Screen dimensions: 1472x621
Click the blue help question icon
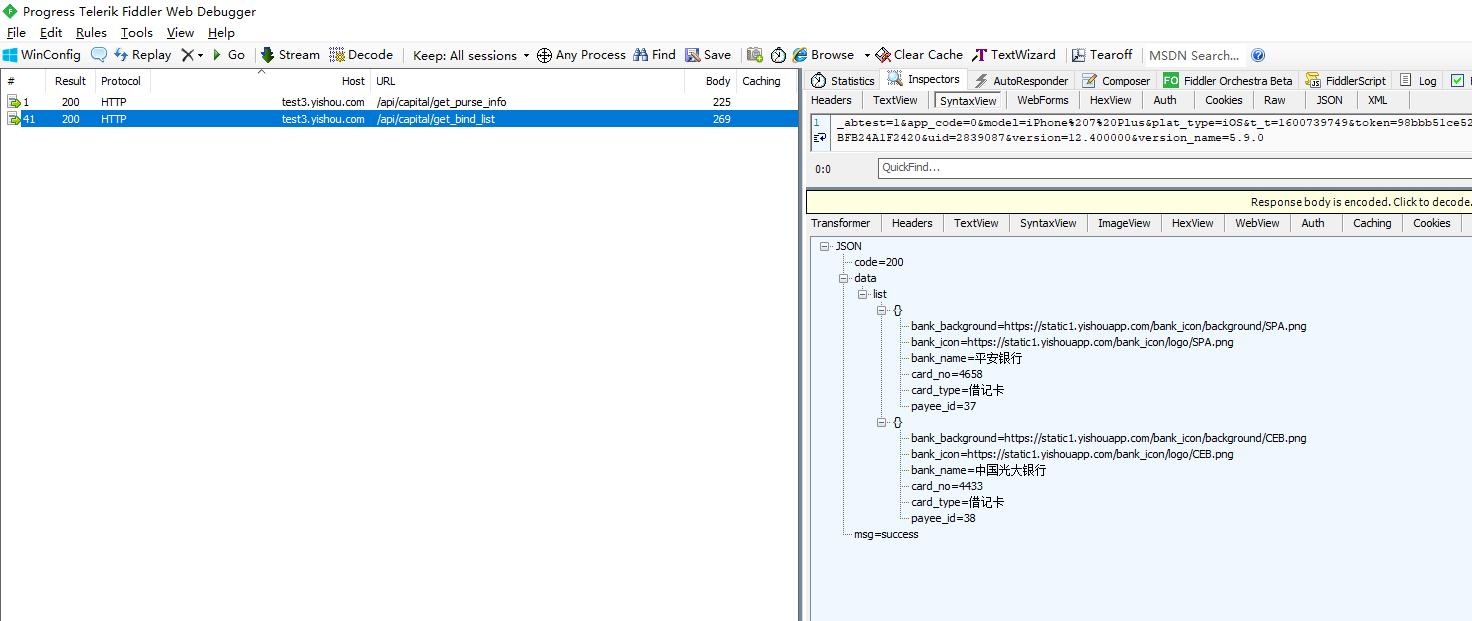(x=1258, y=55)
